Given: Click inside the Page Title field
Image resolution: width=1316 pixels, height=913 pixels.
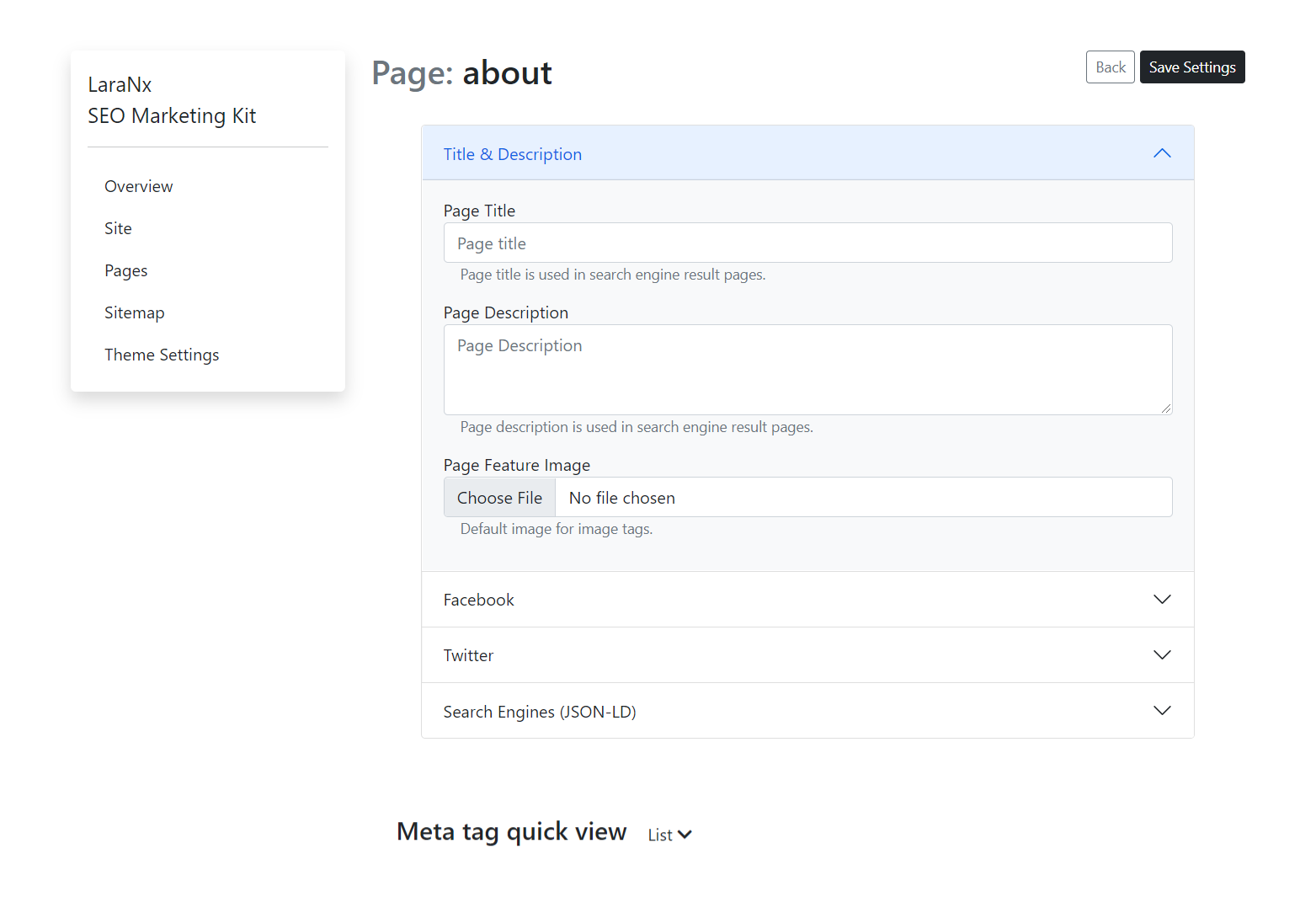Looking at the screenshot, I should click(807, 243).
